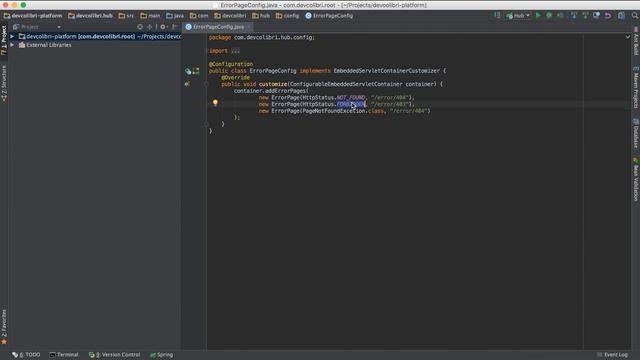The image size is (640, 360).
Task: Open the Spring tool window
Action: point(162,355)
